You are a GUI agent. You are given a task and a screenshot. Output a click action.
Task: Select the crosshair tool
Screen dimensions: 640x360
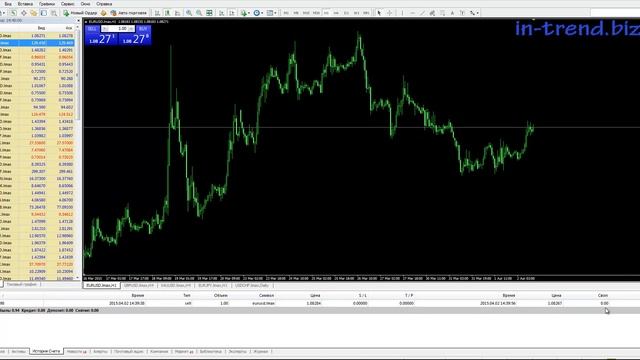[x=389, y=13]
